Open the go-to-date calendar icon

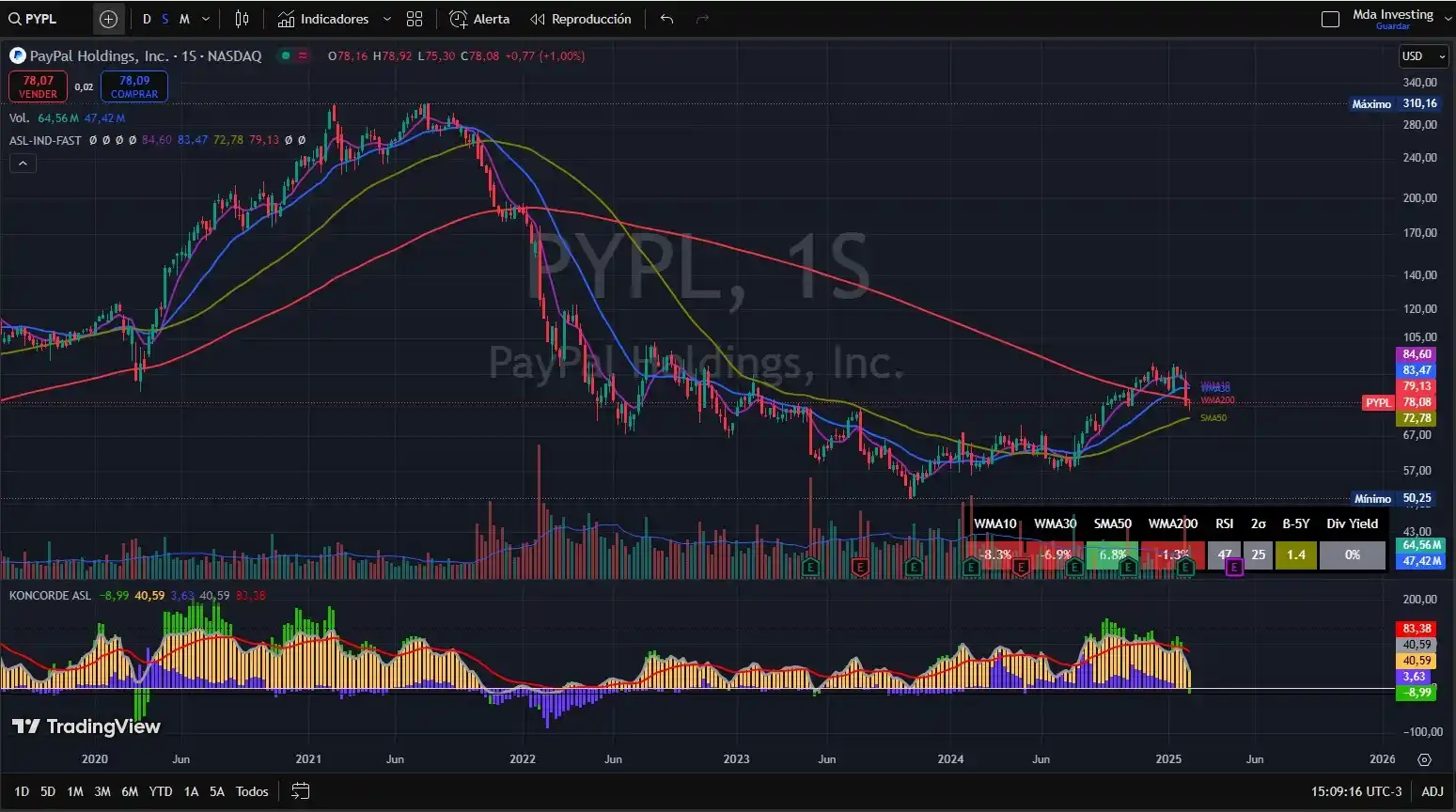pos(300,791)
